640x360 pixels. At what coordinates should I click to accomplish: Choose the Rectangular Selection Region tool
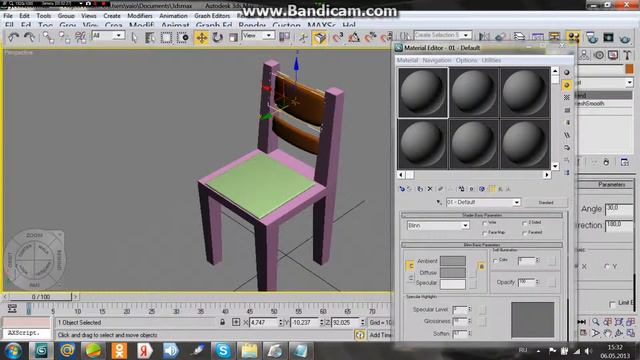(x=166, y=38)
